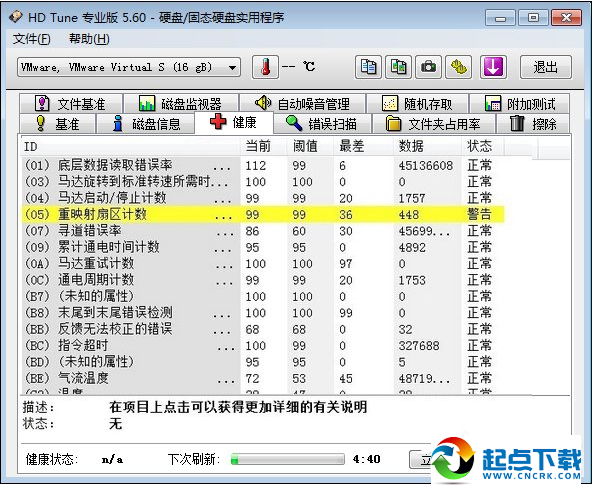Open the 帮助(H) menu
592x485 pixels.
[x=89, y=39]
